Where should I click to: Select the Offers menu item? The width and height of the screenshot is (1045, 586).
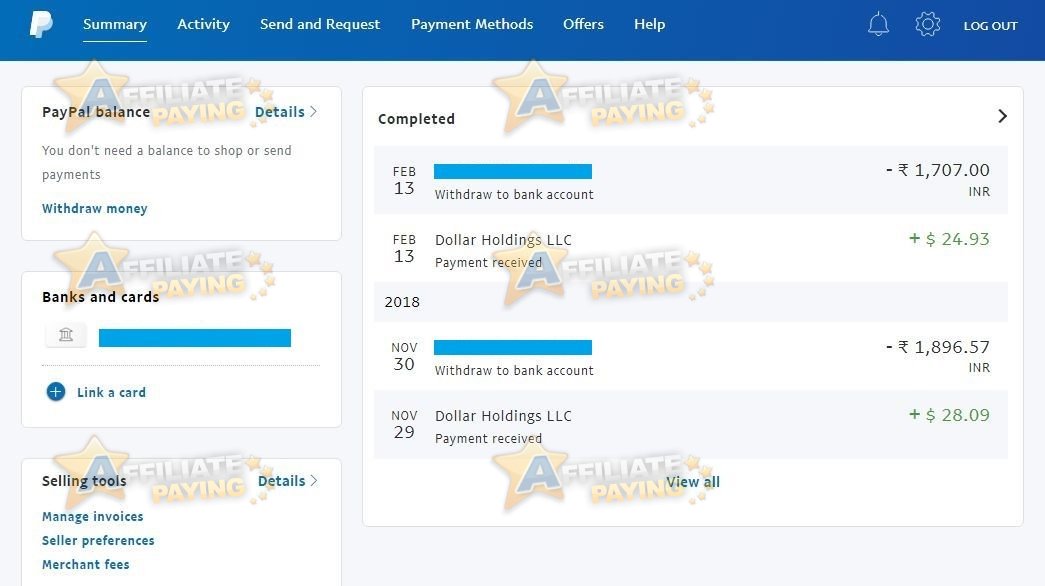click(583, 25)
